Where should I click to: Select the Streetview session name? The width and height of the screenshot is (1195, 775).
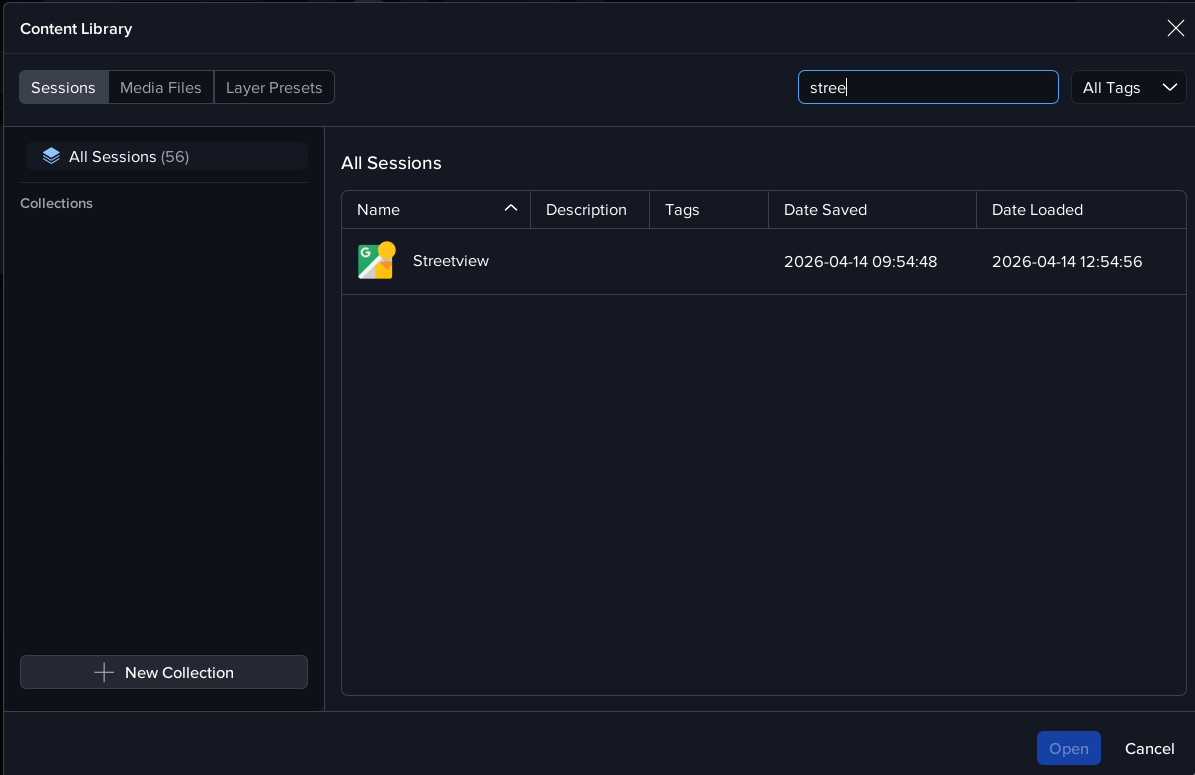(451, 261)
